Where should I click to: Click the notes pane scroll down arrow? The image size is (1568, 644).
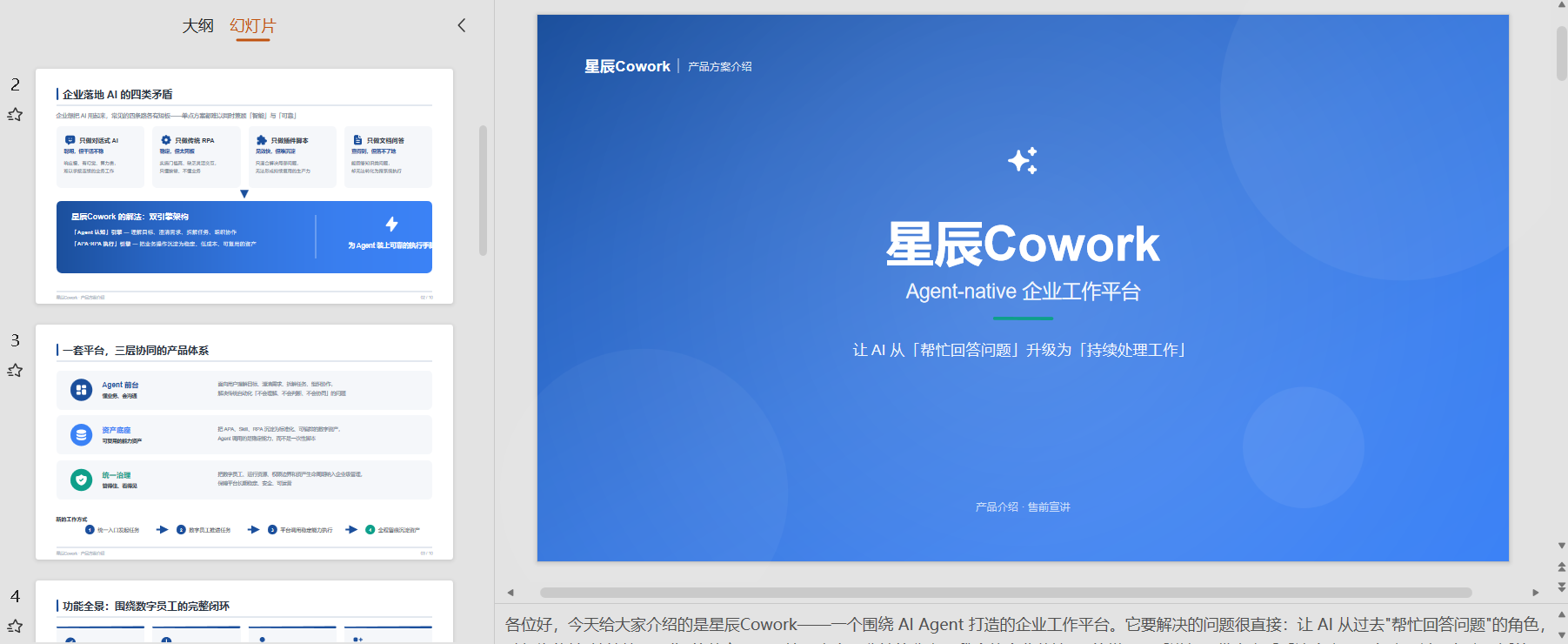[1562, 636]
